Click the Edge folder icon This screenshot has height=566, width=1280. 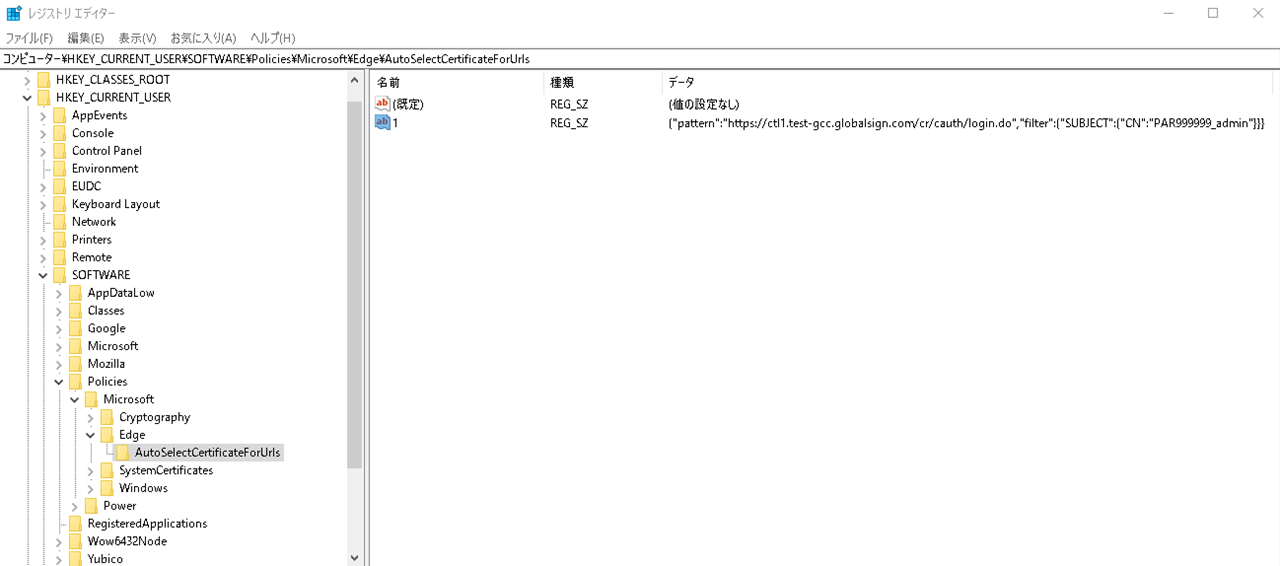point(107,435)
